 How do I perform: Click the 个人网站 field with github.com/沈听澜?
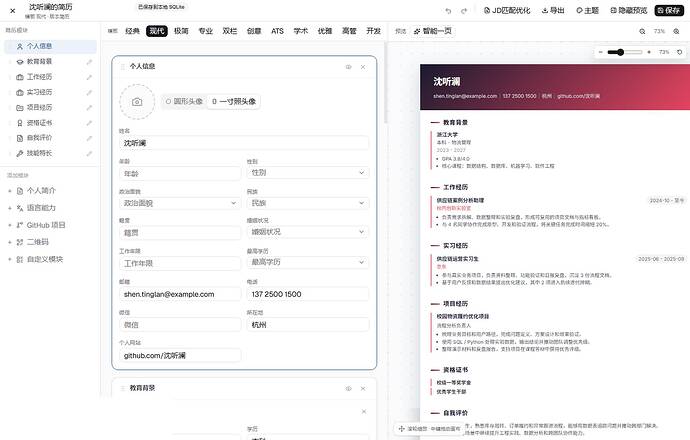(180, 355)
